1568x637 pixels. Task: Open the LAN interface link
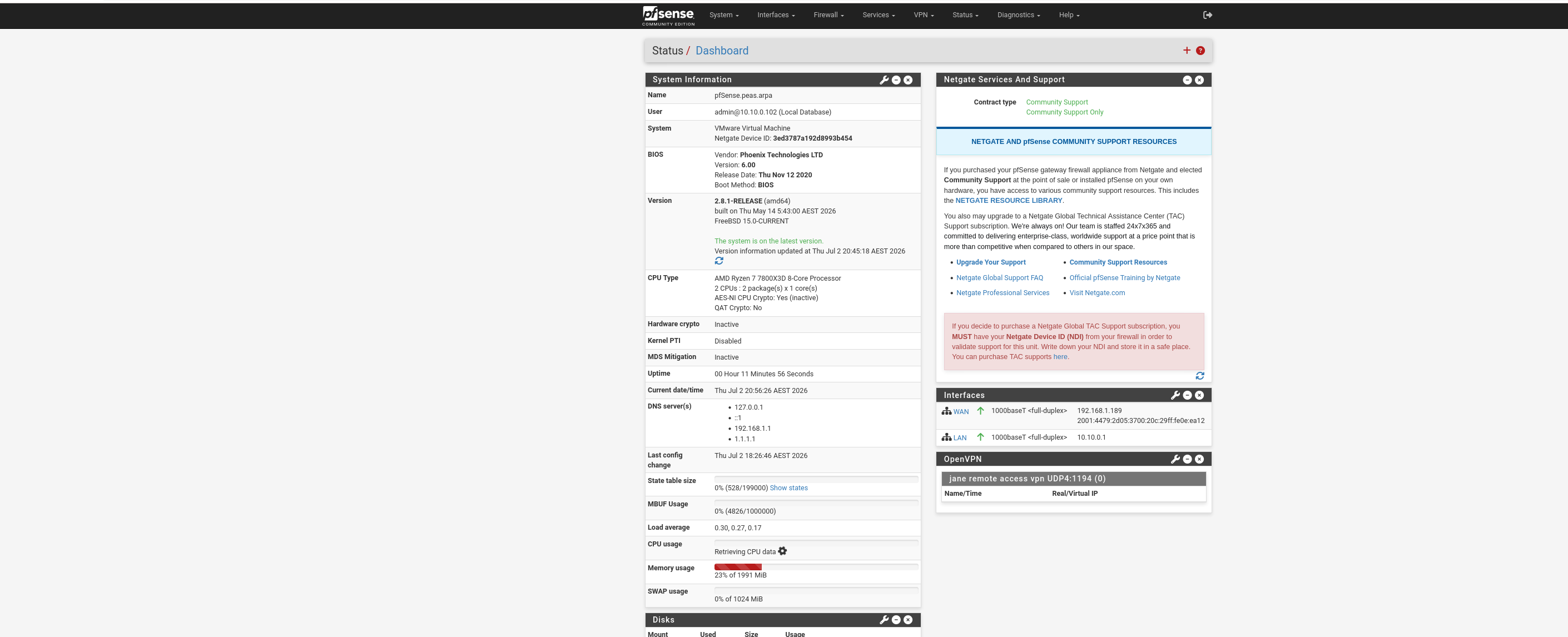click(960, 438)
